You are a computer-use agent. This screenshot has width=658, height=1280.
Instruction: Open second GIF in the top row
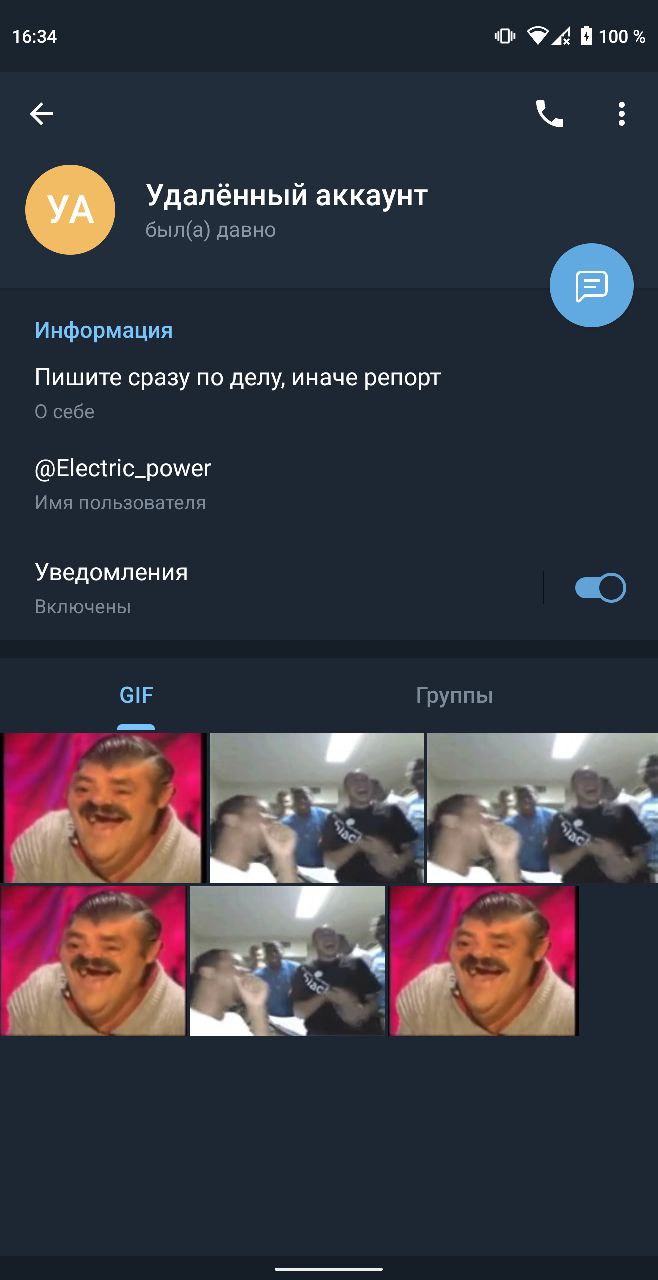coord(317,808)
